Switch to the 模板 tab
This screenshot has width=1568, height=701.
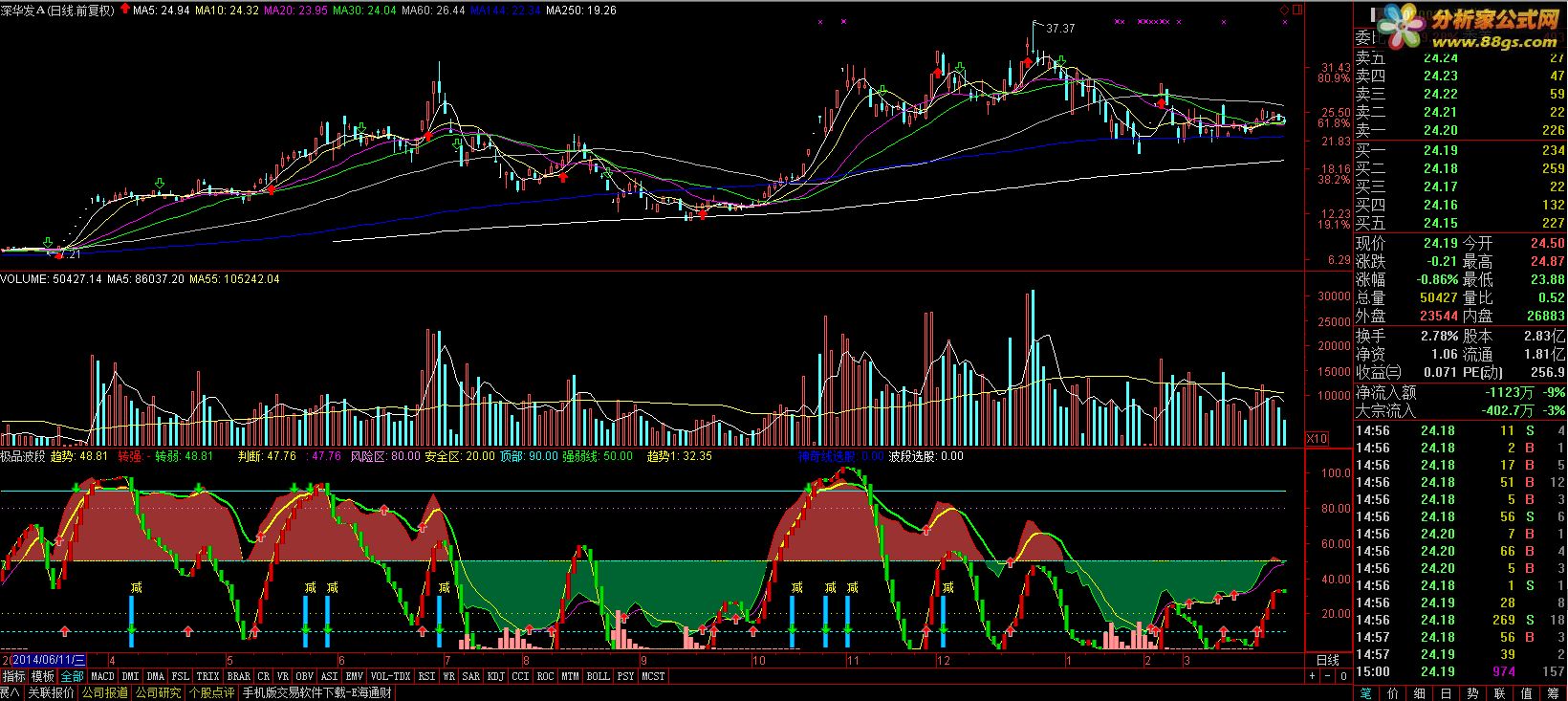[x=42, y=676]
